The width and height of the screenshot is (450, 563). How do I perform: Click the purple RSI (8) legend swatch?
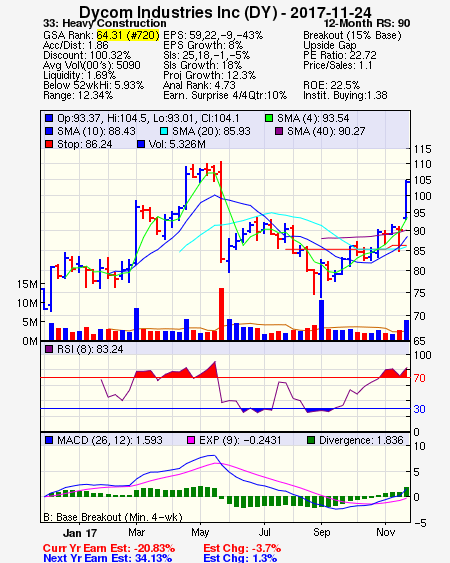pyautogui.click(x=49, y=349)
